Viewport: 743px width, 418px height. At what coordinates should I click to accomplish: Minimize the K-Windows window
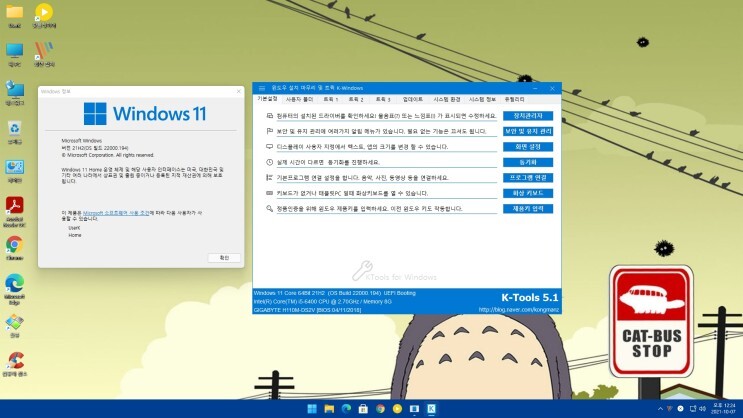535,88
